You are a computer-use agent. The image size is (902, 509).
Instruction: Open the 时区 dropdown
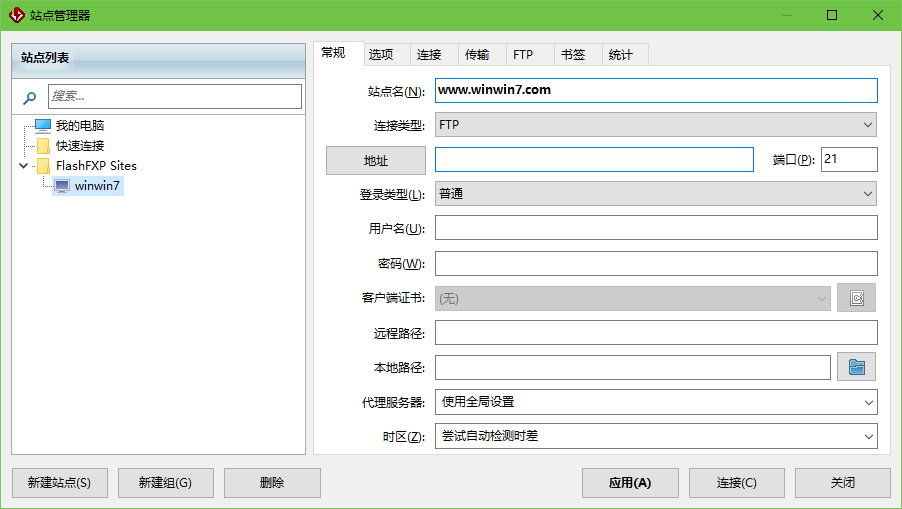[x=656, y=437]
